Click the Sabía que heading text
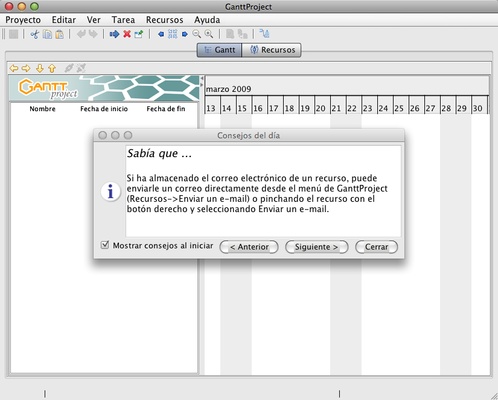Image resolution: width=498 pixels, height=400 pixels. tap(159, 154)
